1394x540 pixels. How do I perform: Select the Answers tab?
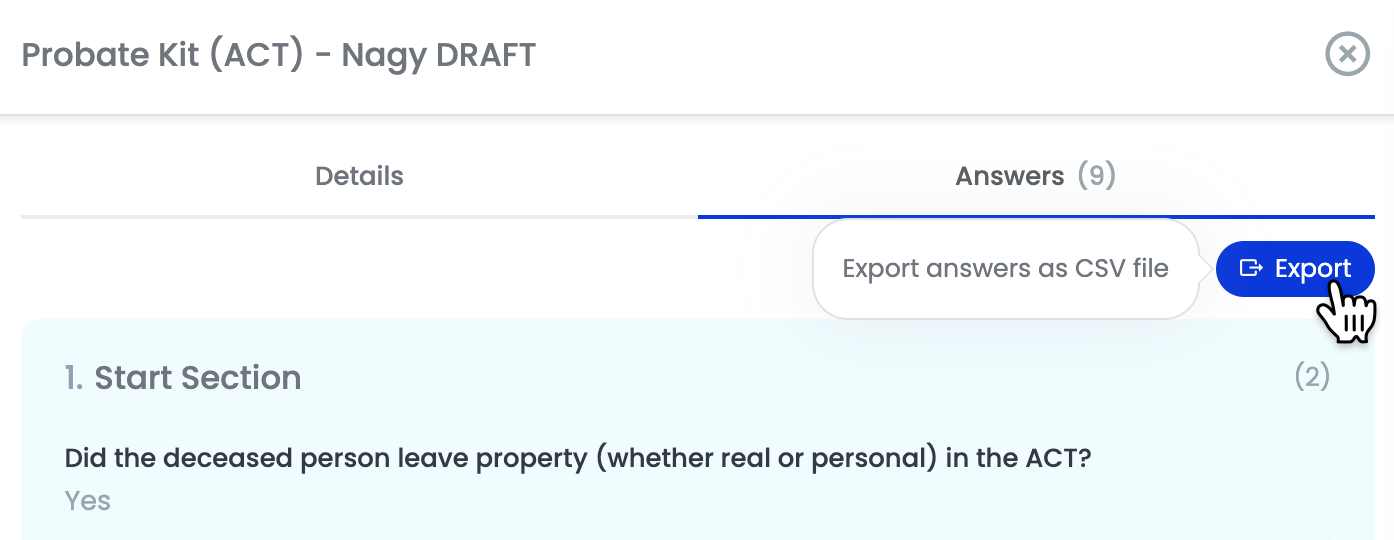[x=1036, y=176]
